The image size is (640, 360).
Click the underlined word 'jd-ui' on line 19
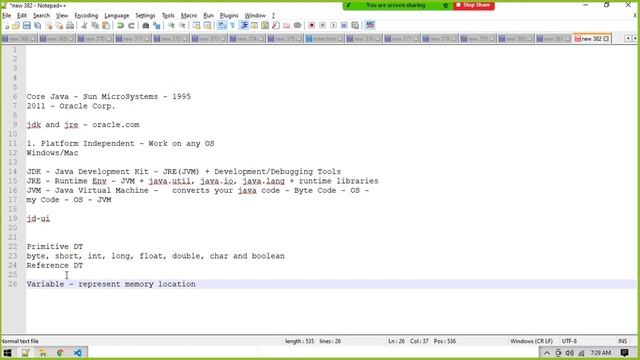[38, 218]
